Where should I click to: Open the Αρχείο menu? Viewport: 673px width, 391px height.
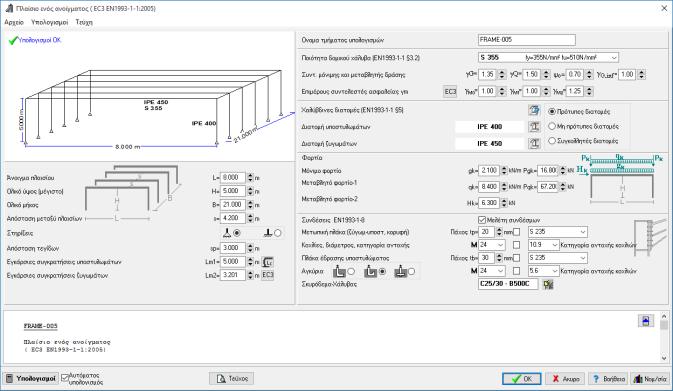click(x=14, y=22)
